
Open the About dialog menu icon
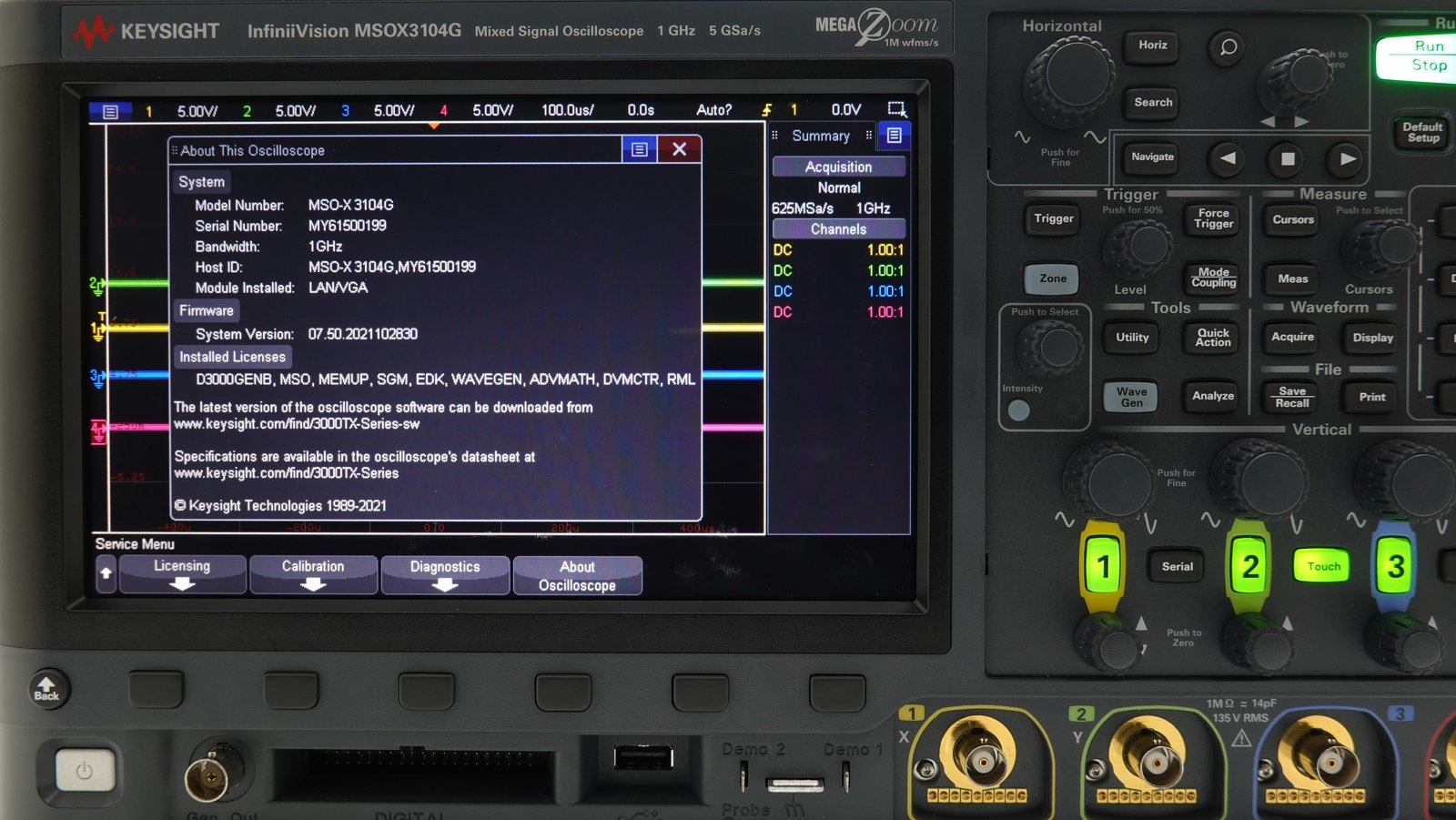click(640, 149)
